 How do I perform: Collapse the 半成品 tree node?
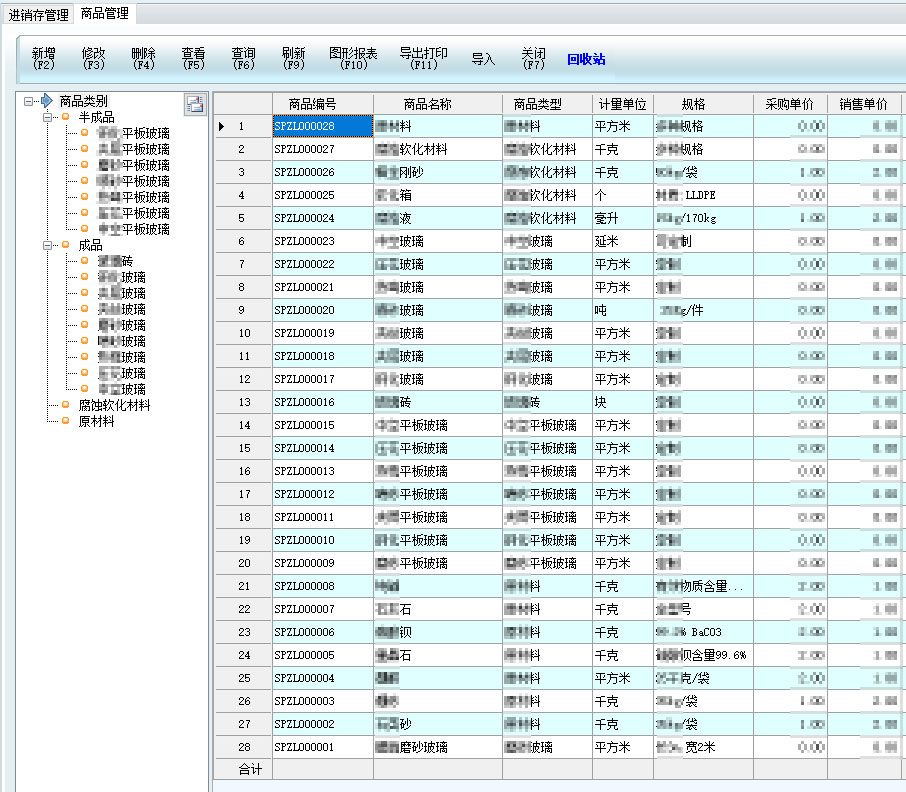[x=47, y=117]
